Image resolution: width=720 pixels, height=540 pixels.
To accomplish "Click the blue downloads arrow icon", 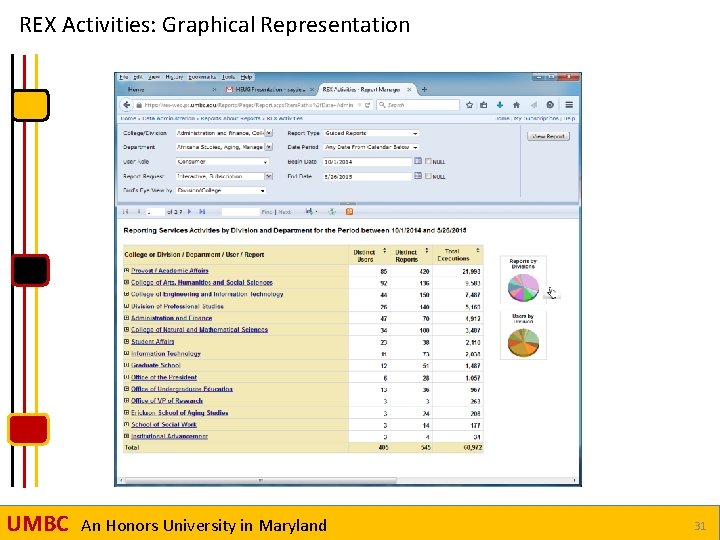I will pos(500,105).
